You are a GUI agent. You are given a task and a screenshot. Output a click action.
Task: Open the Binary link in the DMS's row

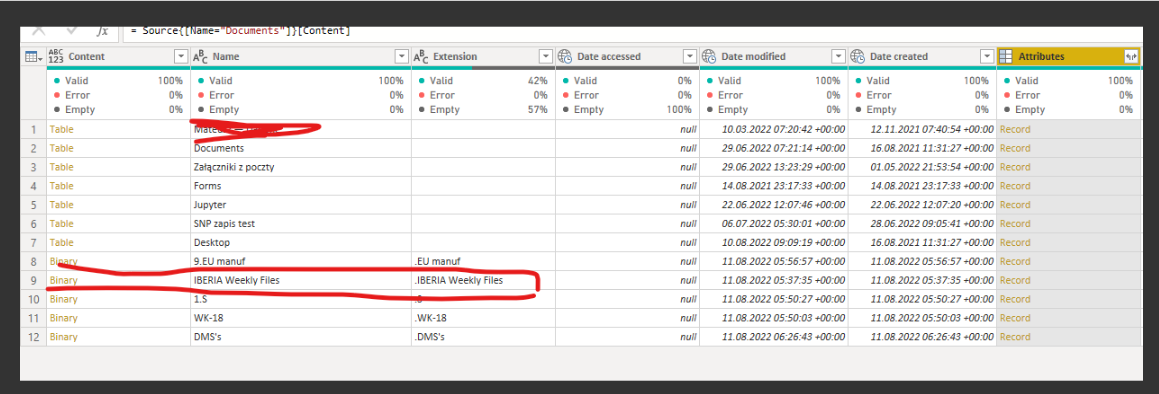click(x=63, y=337)
